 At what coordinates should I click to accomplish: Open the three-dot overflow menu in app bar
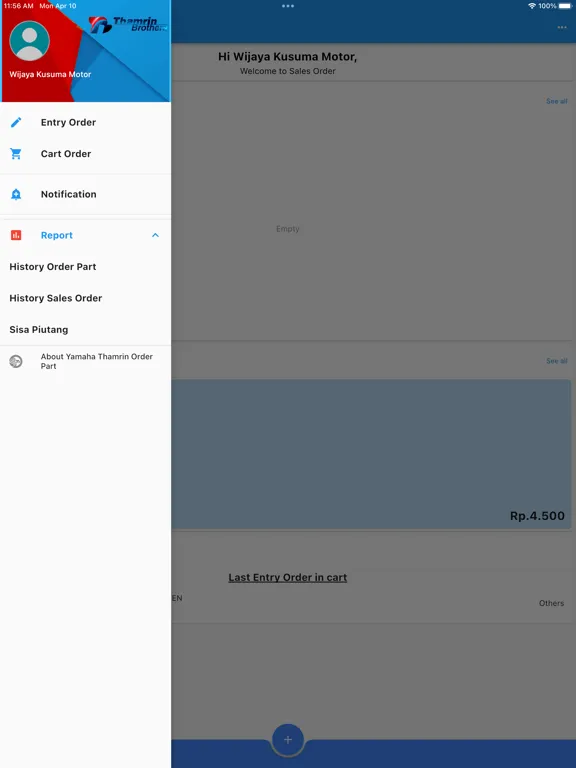point(562,27)
